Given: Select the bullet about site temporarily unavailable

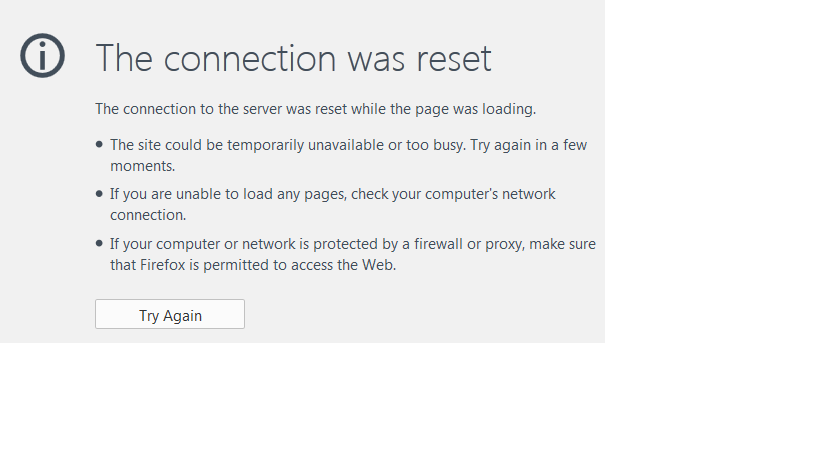Looking at the screenshot, I should tap(348, 155).
